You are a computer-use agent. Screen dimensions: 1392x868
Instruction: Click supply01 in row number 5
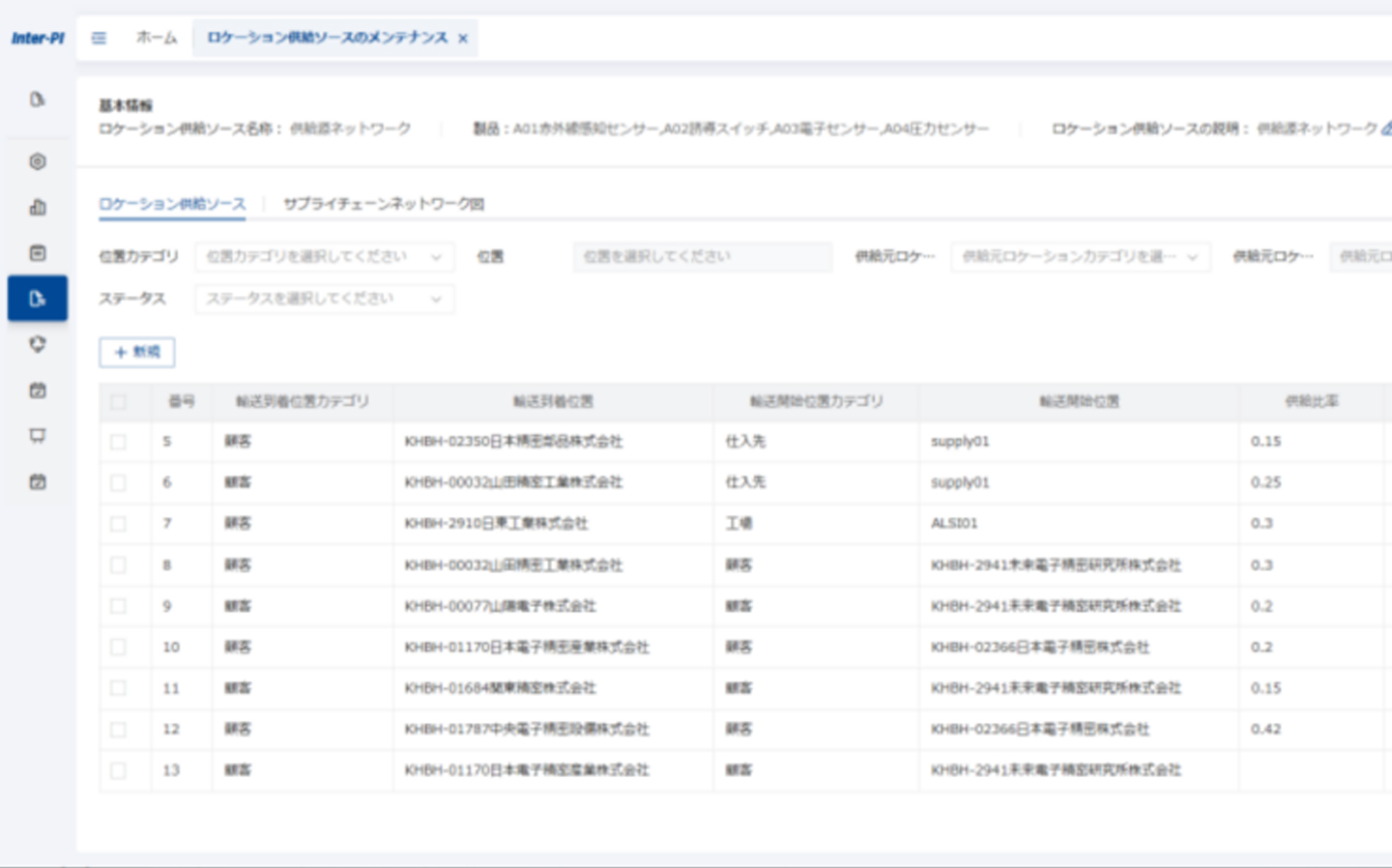pos(960,442)
